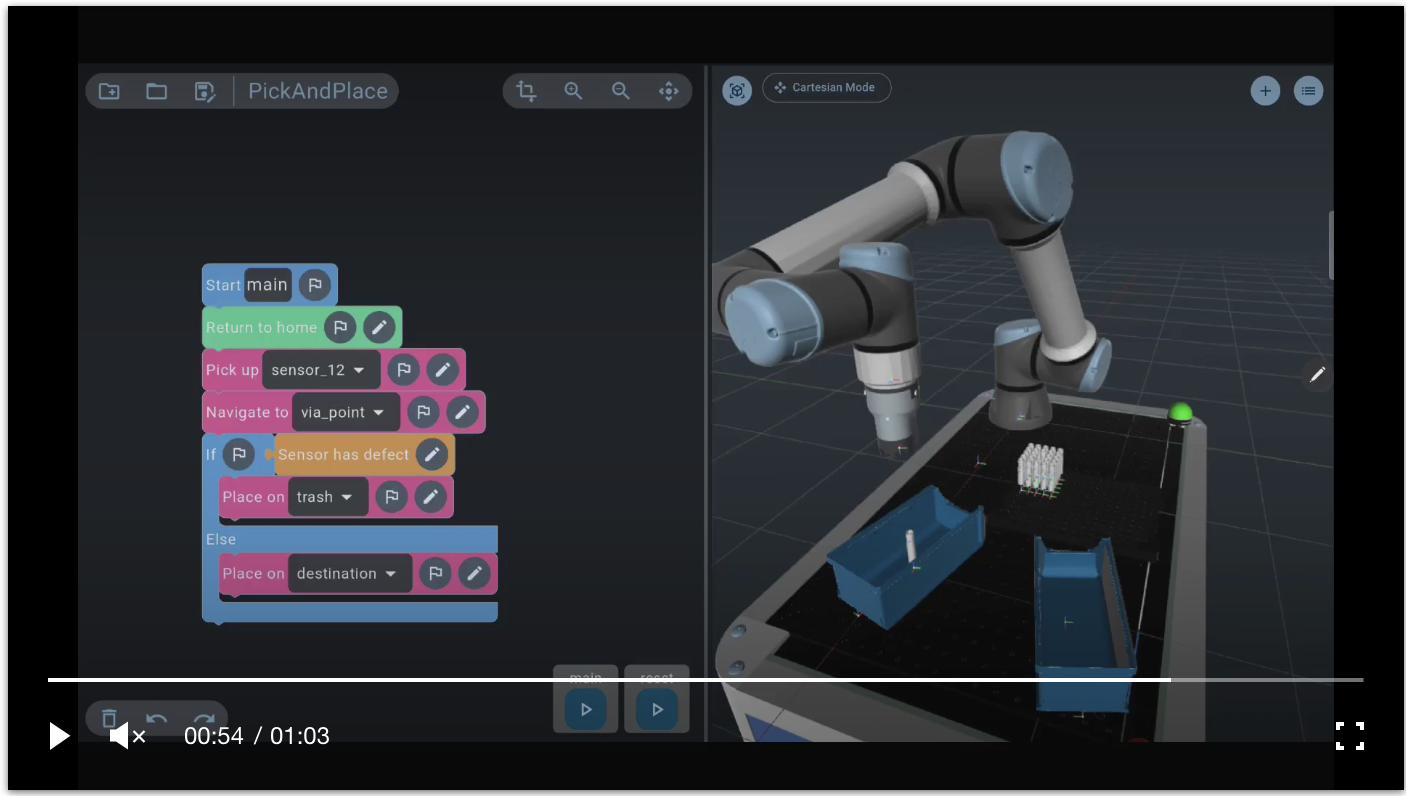The height and width of the screenshot is (796, 1406).
Task: Open the project folder icon
Action: (157, 91)
